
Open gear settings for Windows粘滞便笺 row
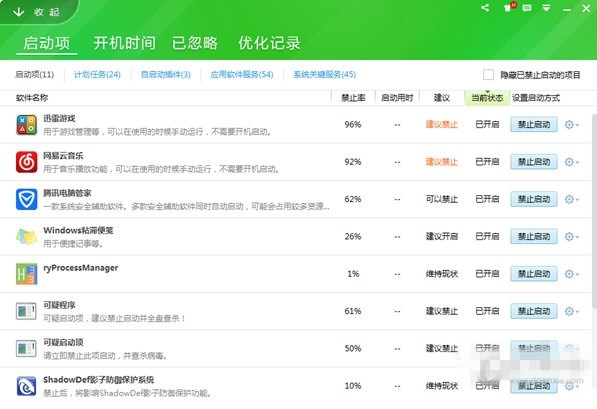click(571, 236)
